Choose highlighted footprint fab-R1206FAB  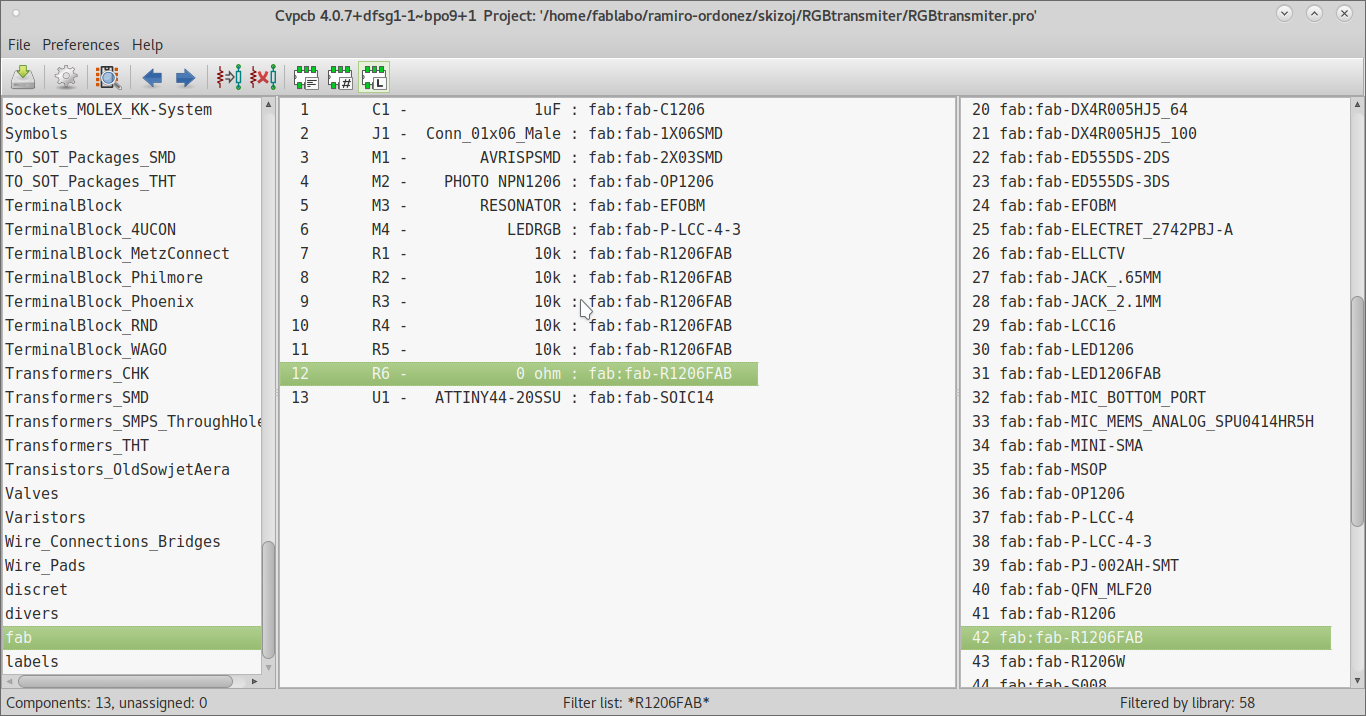[1146, 637]
